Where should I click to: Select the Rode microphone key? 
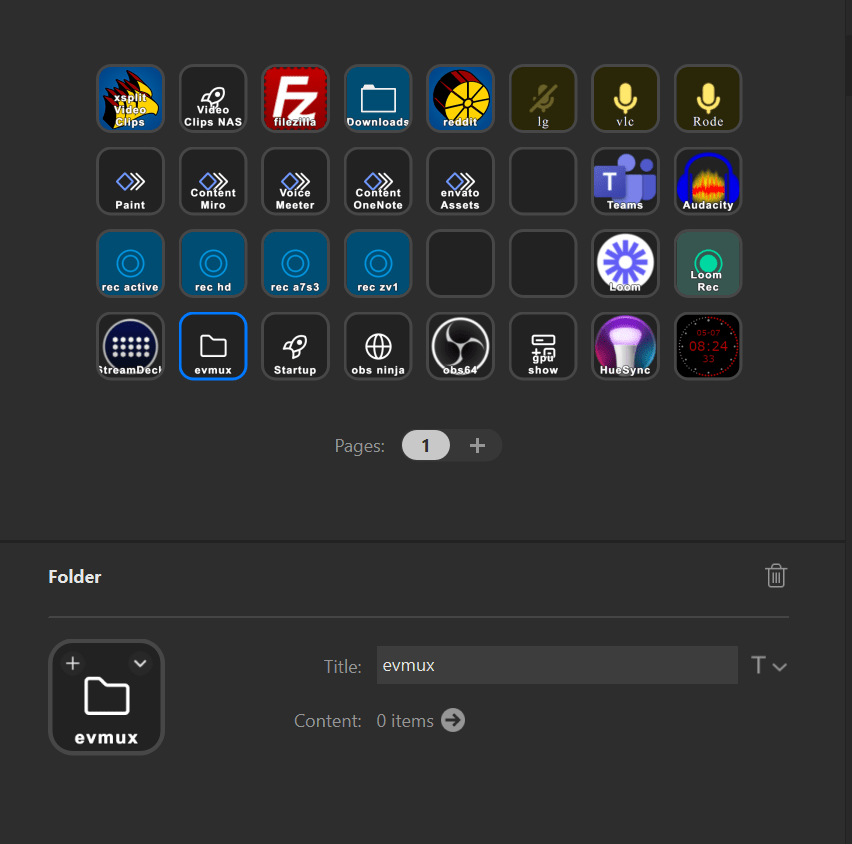[x=707, y=98]
